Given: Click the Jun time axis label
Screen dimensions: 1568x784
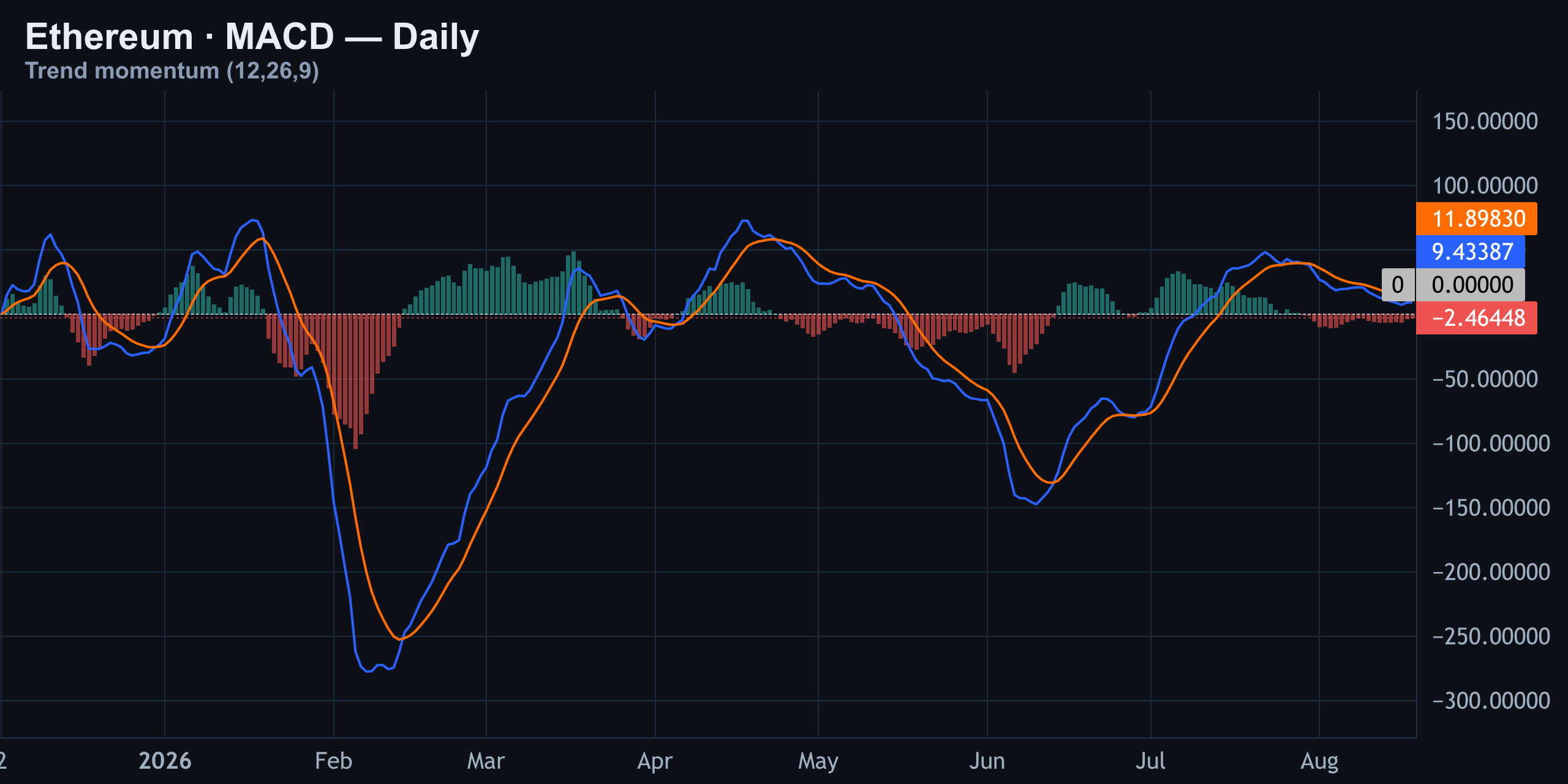Looking at the screenshot, I should pyautogui.click(x=987, y=761).
